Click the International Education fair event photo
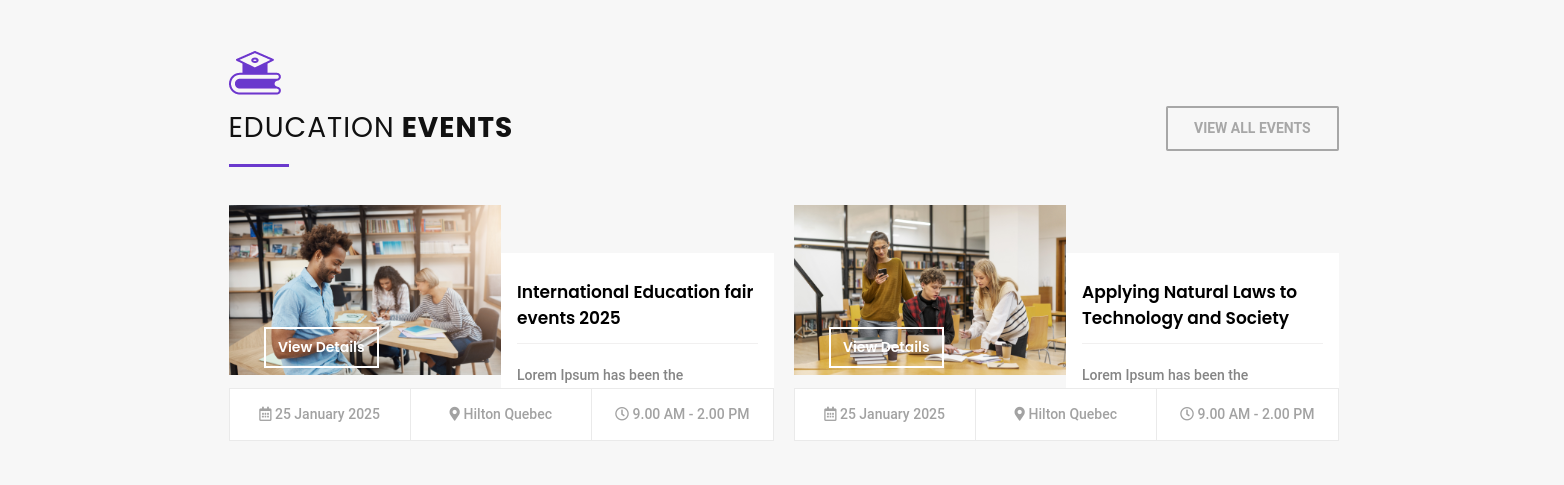This screenshot has width=1564, height=485. pos(365,290)
